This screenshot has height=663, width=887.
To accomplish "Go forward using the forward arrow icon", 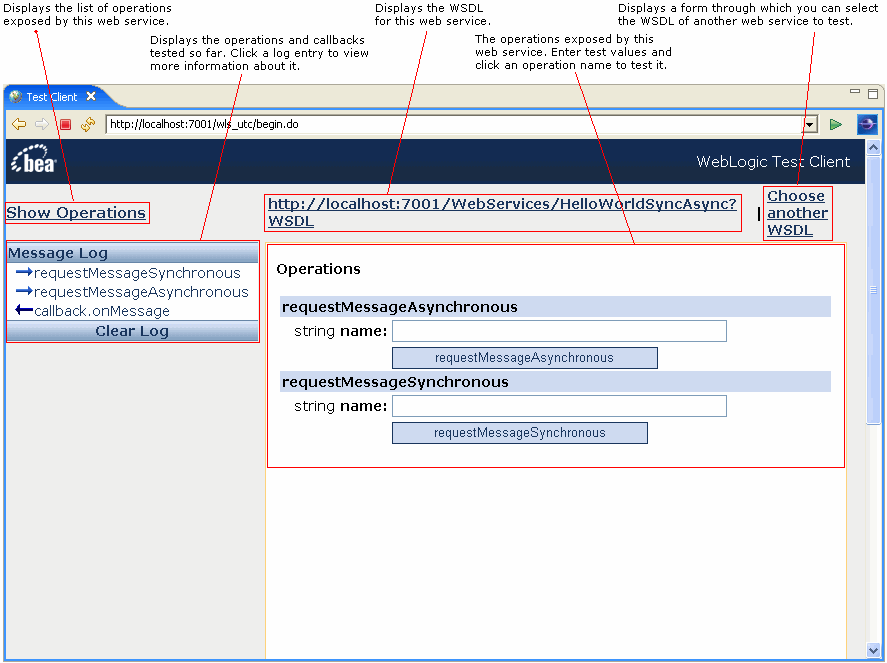I will tap(42, 124).
